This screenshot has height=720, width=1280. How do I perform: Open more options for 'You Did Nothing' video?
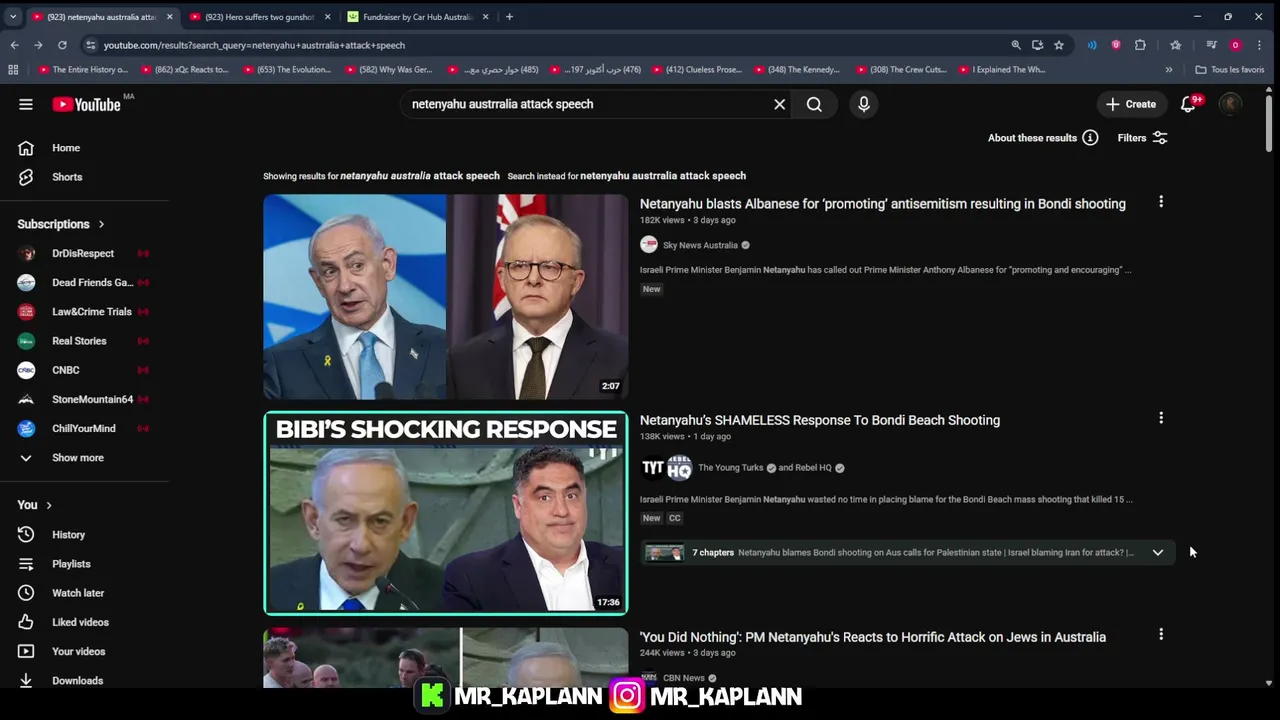coord(1161,634)
